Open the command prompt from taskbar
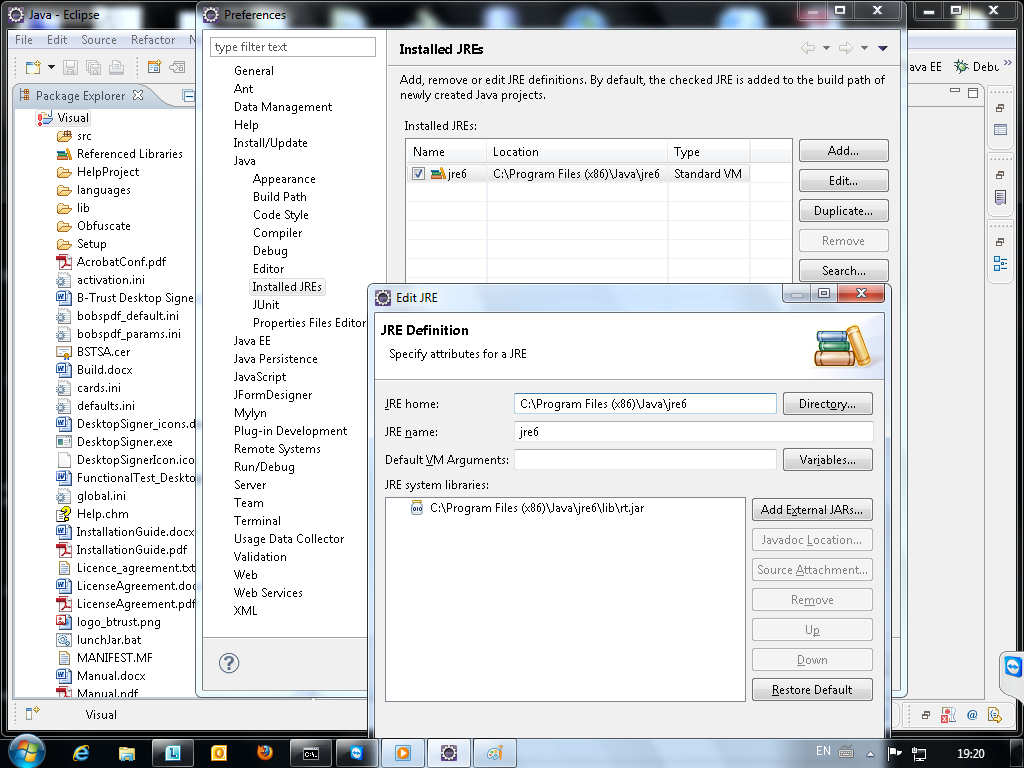 (x=311, y=753)
